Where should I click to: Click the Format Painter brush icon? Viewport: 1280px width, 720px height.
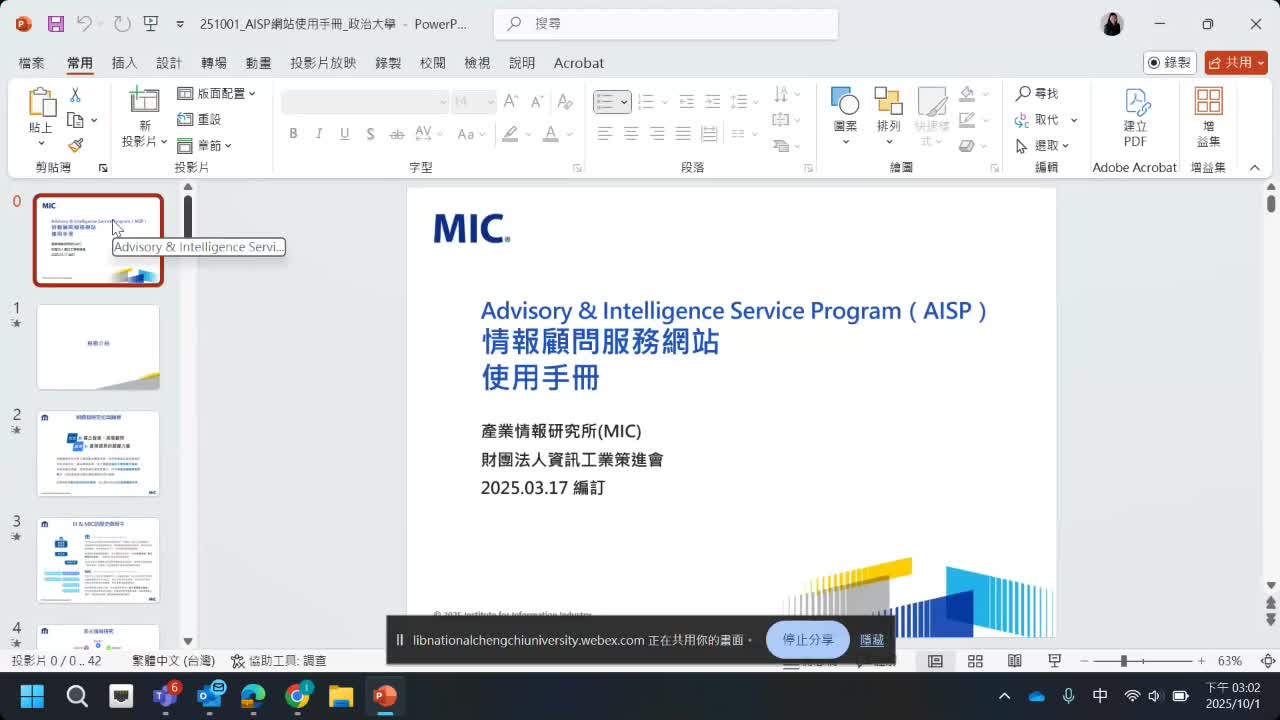75,145
